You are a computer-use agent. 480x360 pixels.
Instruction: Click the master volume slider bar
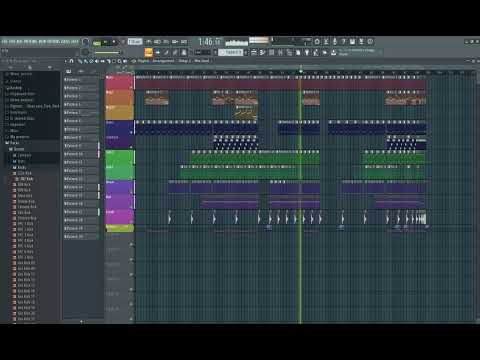[x=107, y=53]
